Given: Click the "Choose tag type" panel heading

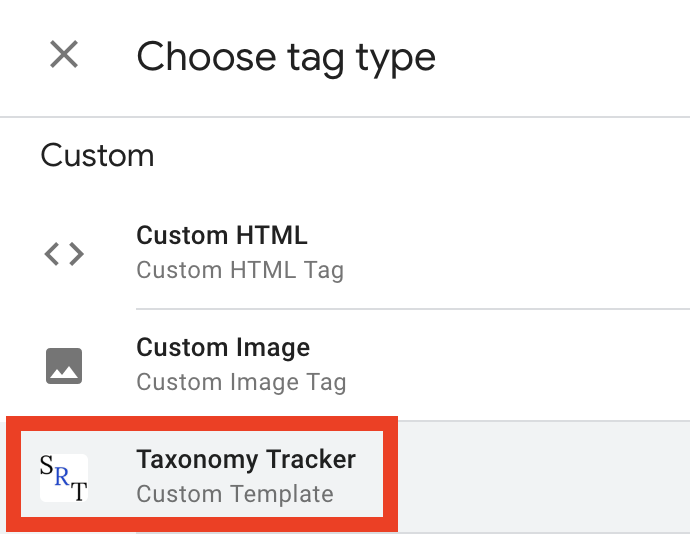Looking at the screenshot, I should (286, 57).
